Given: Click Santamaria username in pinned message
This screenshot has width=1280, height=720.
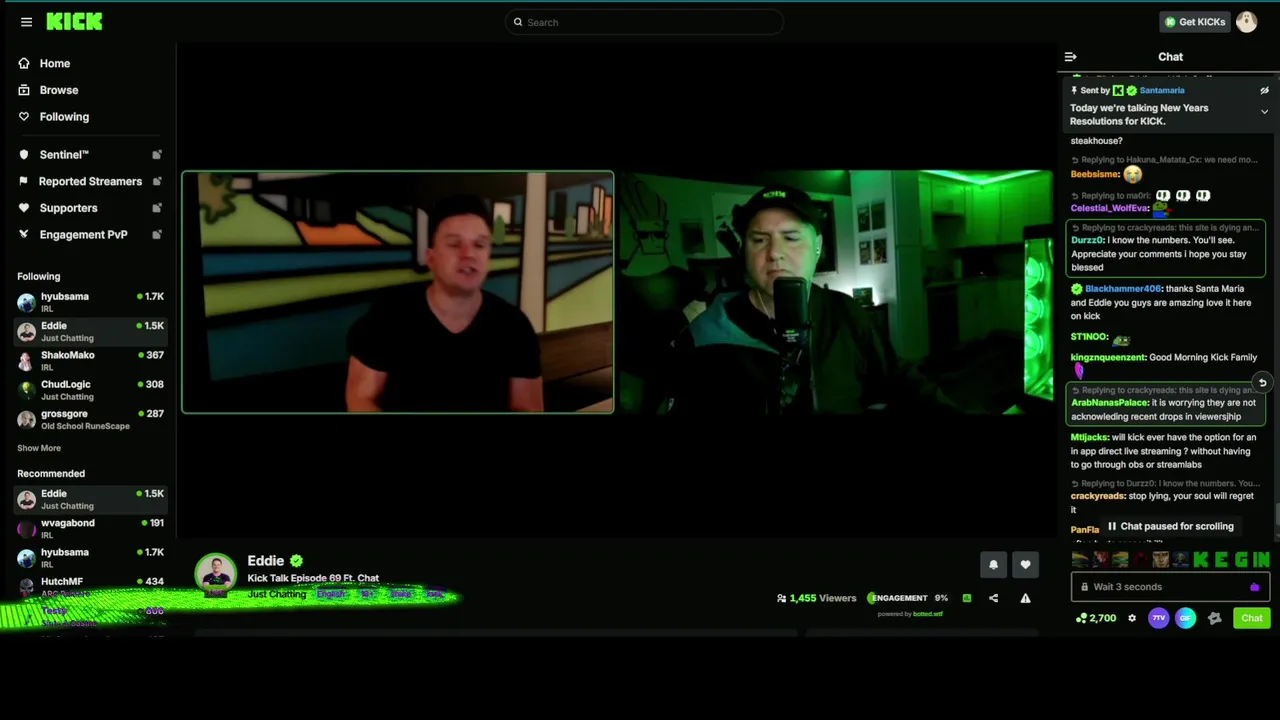Looking at the screenshot, I should click(x=1162, y=90).
